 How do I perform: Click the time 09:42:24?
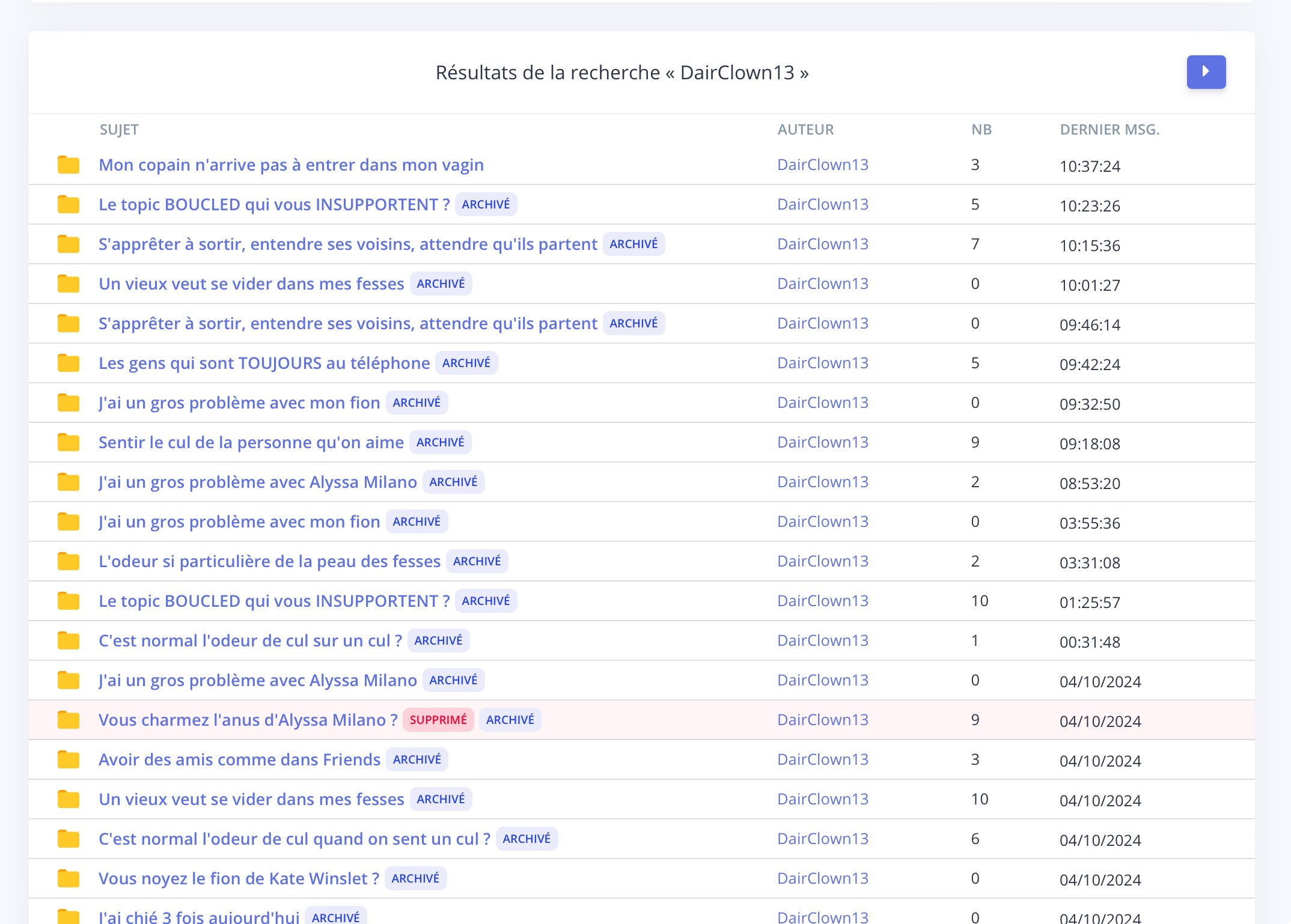pos(1090,365)
